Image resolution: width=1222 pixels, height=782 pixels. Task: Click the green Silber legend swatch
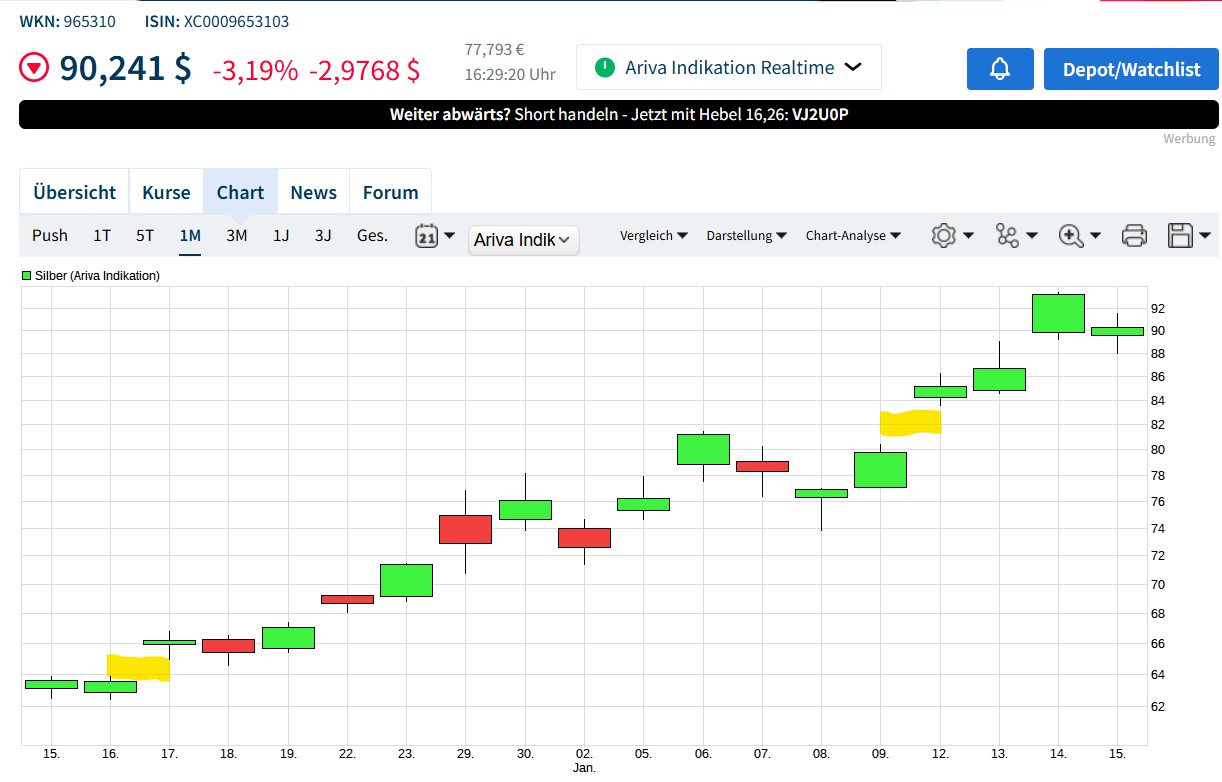coord(27,276)
